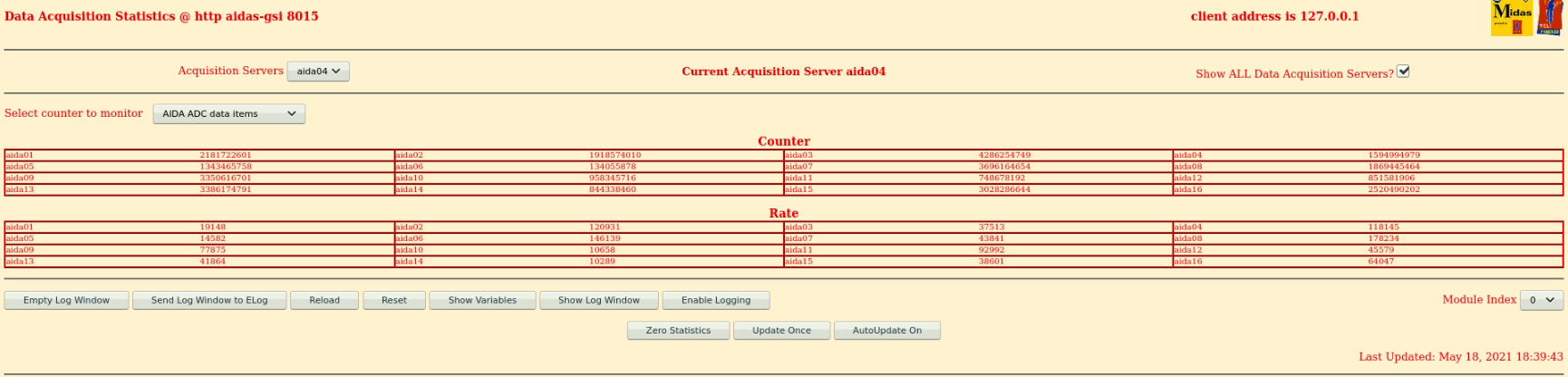Click counter value 748678192
The image size is (1568, 377).
pyautogui.click(x=1002, y=179)
